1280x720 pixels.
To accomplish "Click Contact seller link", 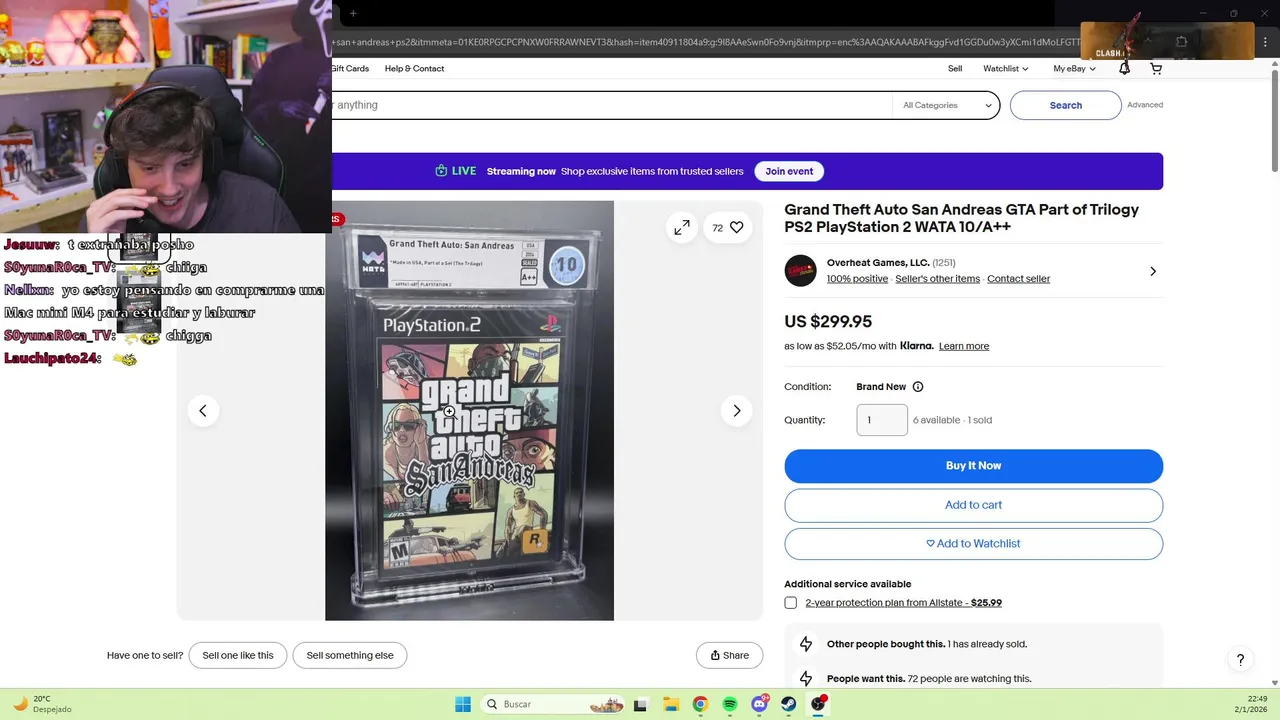I will (1018, 279).
